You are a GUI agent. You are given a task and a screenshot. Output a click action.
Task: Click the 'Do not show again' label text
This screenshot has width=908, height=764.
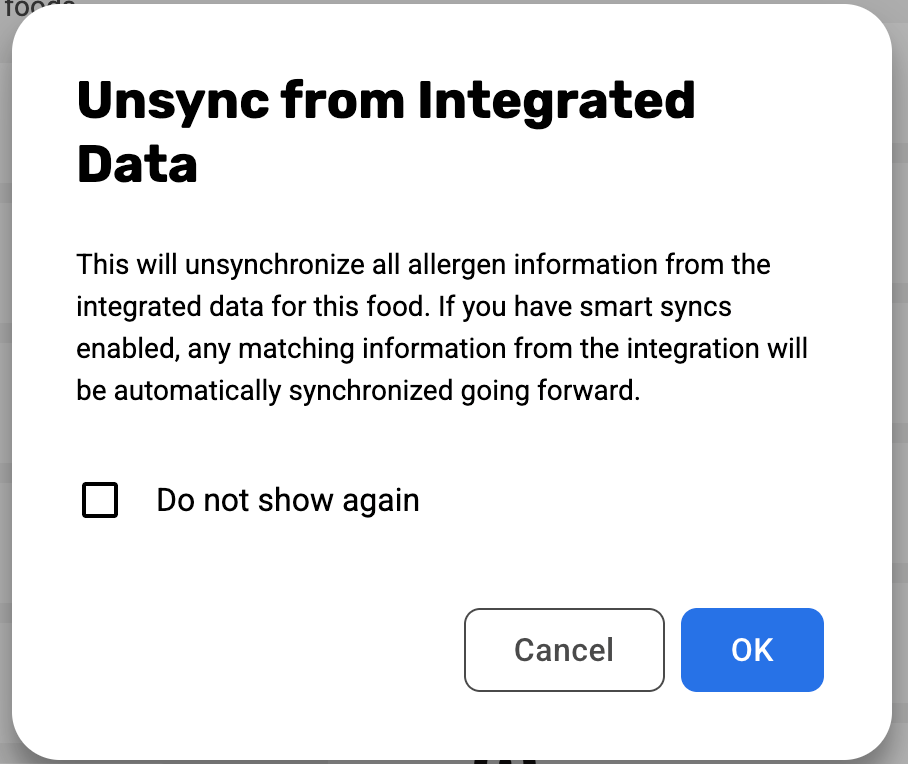[x=287, y=500]
